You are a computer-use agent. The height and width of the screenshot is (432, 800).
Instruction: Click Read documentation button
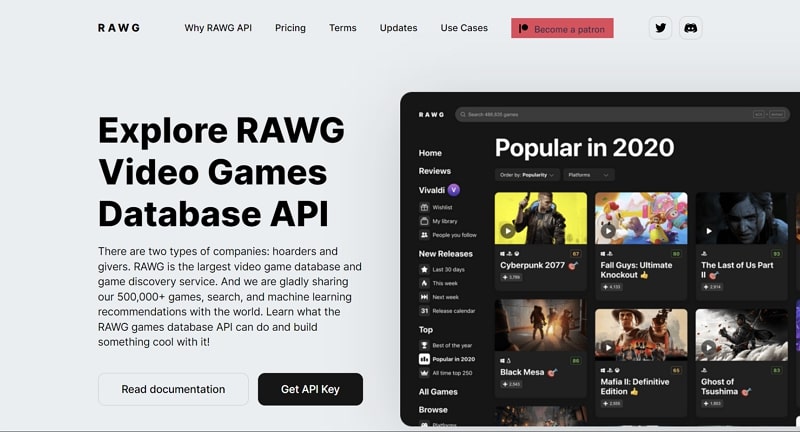tap(173, 389)
